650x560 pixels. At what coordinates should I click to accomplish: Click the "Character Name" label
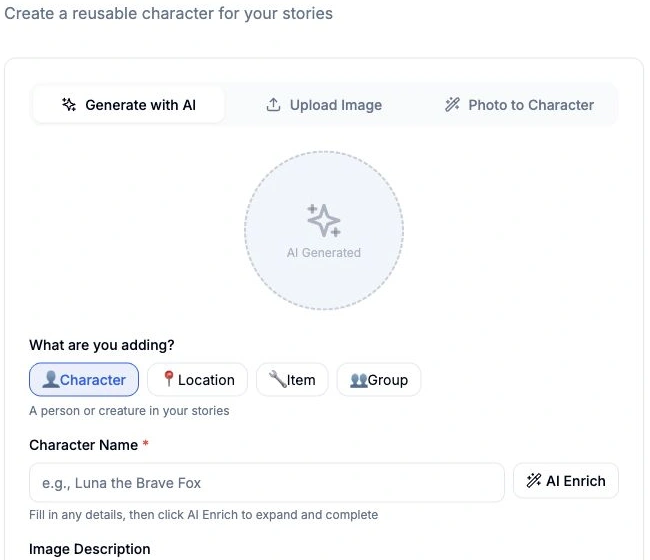click(x=83, y=445)
